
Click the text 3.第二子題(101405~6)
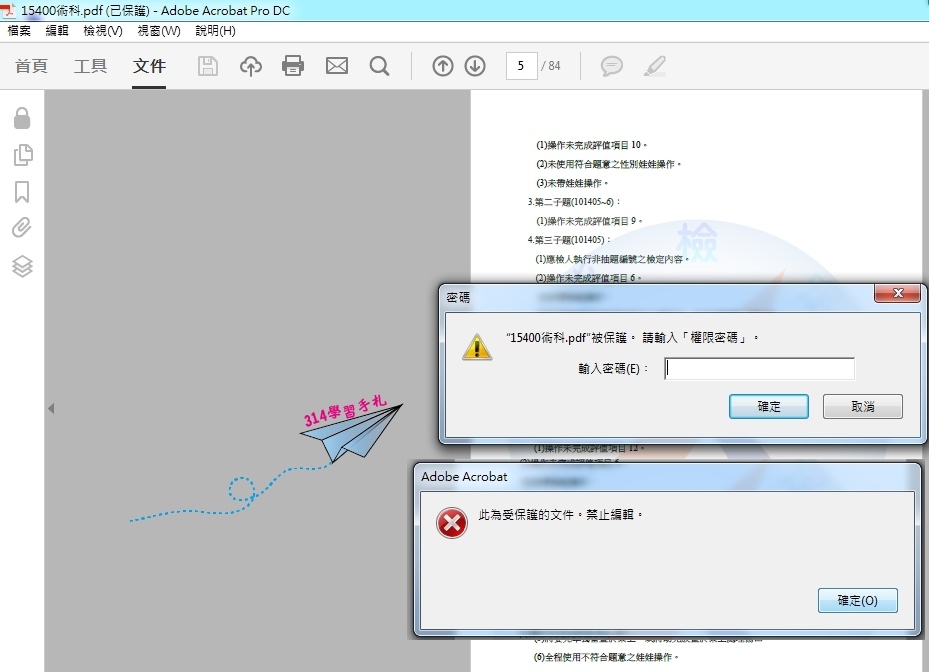click(574, 202)
